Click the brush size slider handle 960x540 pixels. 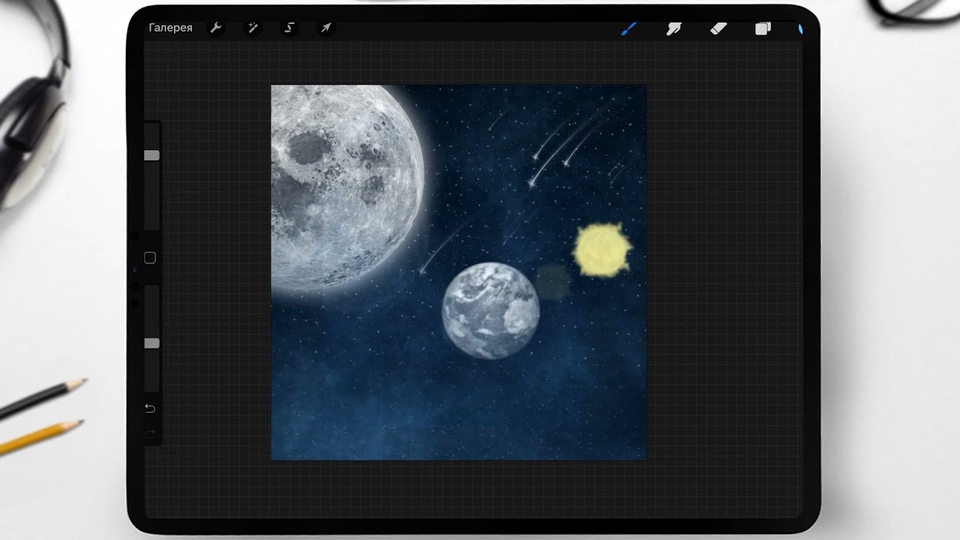click(x=152, y=156)
